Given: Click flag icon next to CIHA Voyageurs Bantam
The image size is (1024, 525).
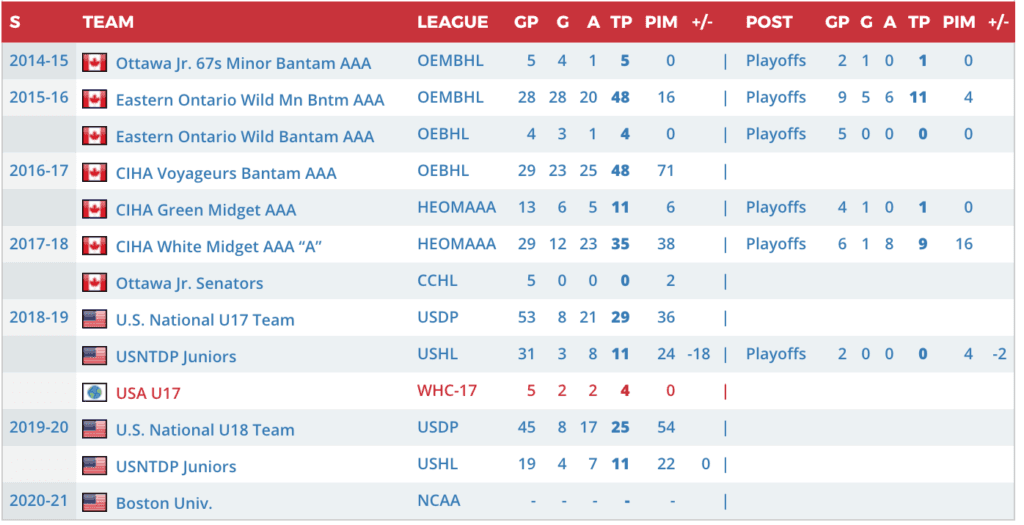Looking at the screenshot, I should click(95, 172).
